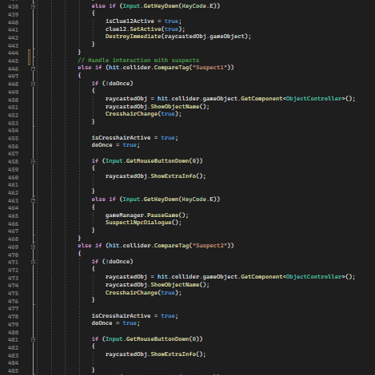Viewport: 375px width, 375px height.
Task: Collapse the GetMouseButtonDown block at line 481
Action: (33, 339)
